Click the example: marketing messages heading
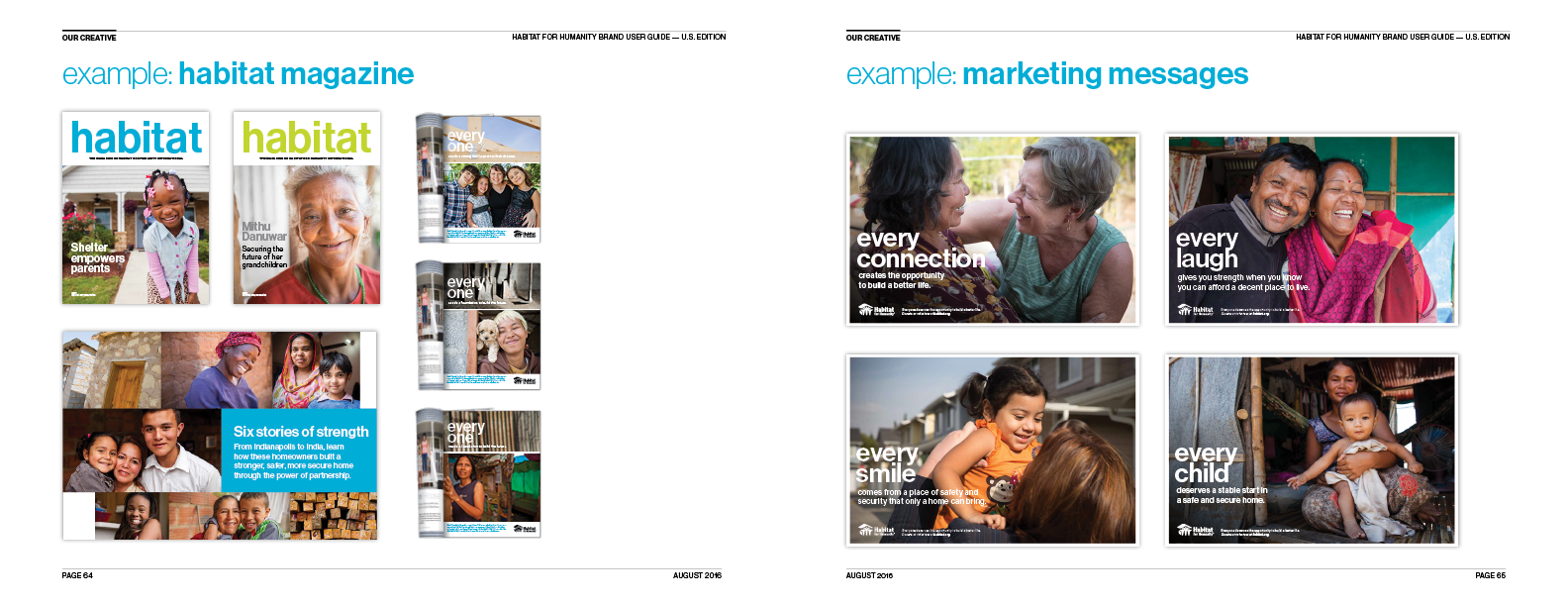 click(x=1047, y=74)
